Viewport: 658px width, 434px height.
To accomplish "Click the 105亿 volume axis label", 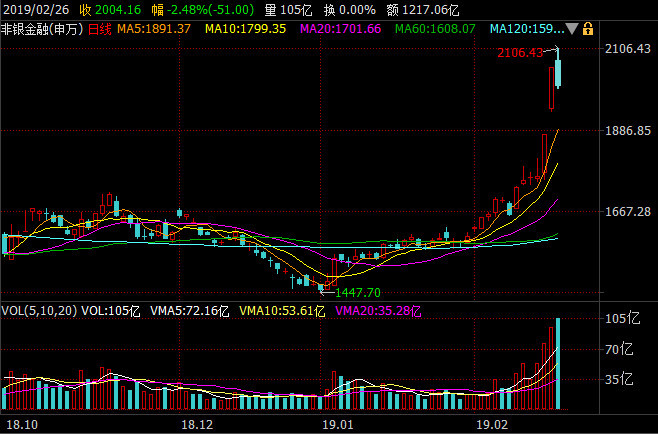I will 622,319.
